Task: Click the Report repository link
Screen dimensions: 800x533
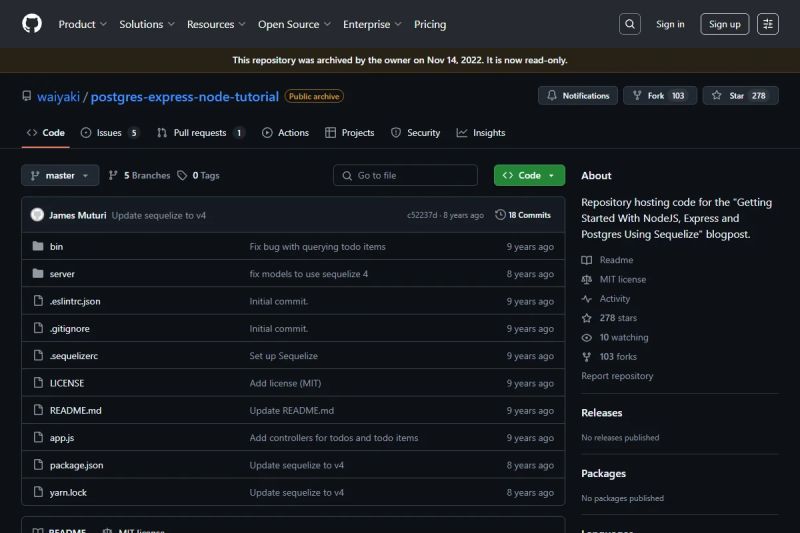Action: tap(617, 376)
